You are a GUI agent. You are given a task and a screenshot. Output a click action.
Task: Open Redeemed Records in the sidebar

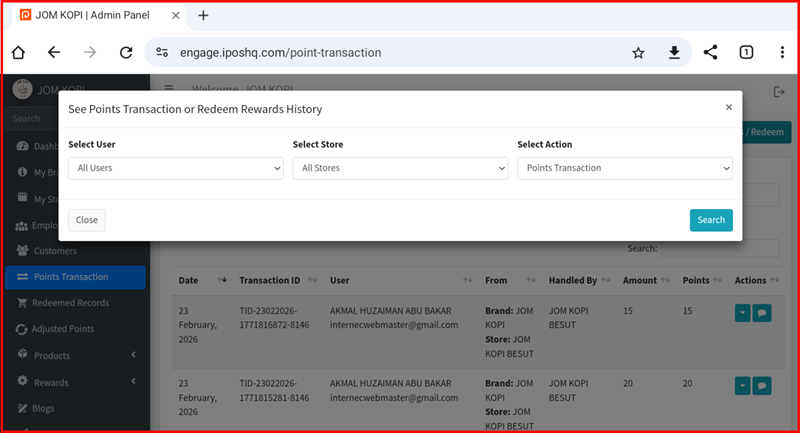click(70, 303)
